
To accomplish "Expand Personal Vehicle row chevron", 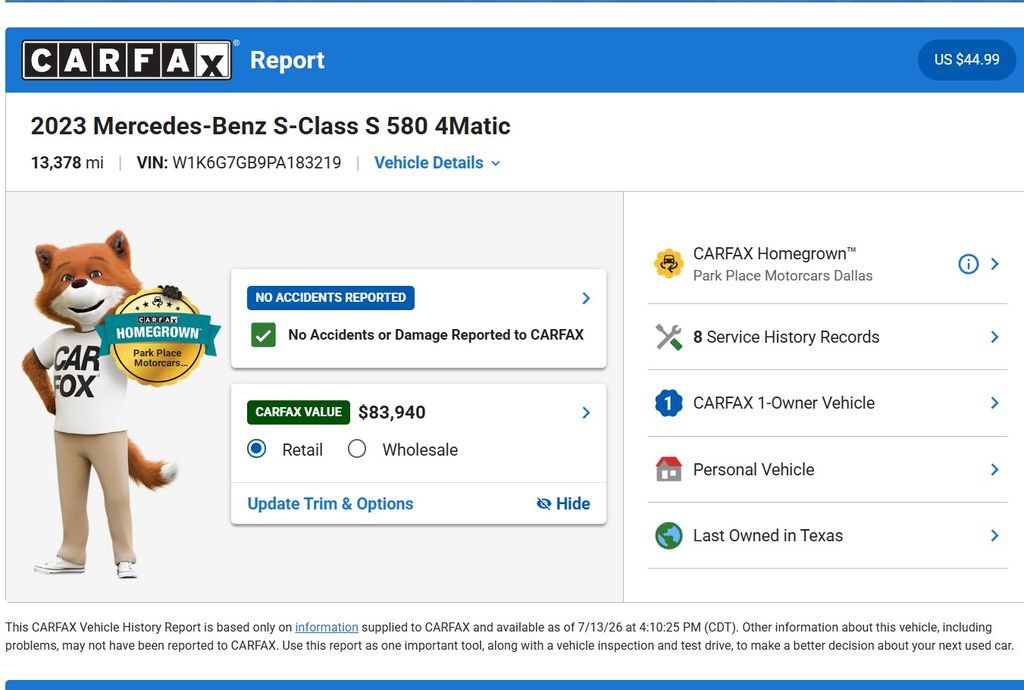I will coord(995,469).
